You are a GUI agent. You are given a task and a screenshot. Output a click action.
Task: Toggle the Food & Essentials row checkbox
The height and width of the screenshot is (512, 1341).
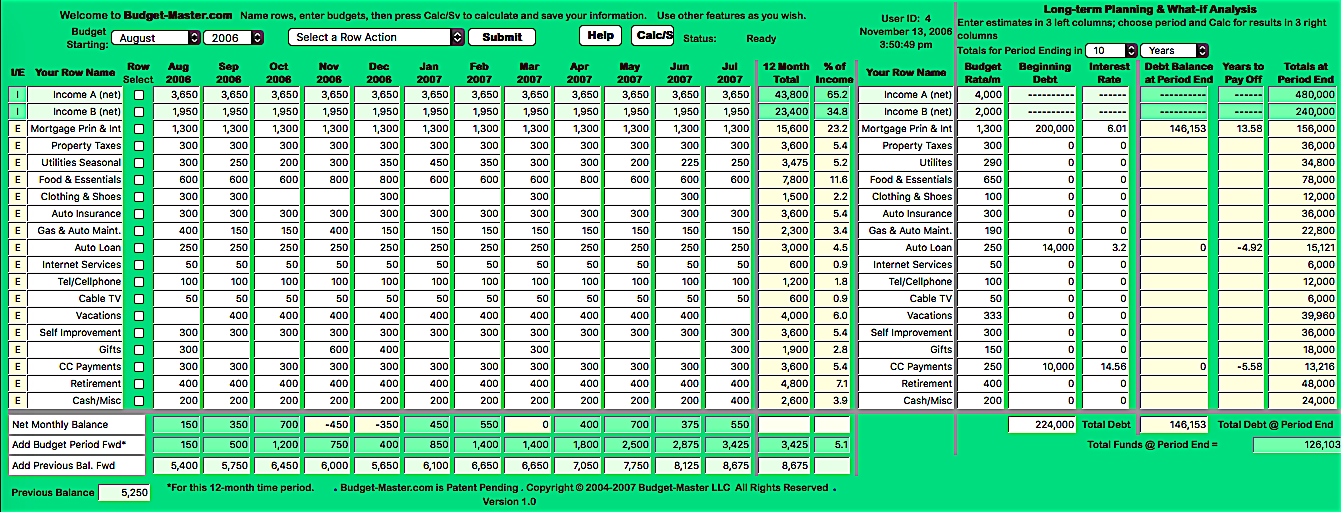coord(139,180)
